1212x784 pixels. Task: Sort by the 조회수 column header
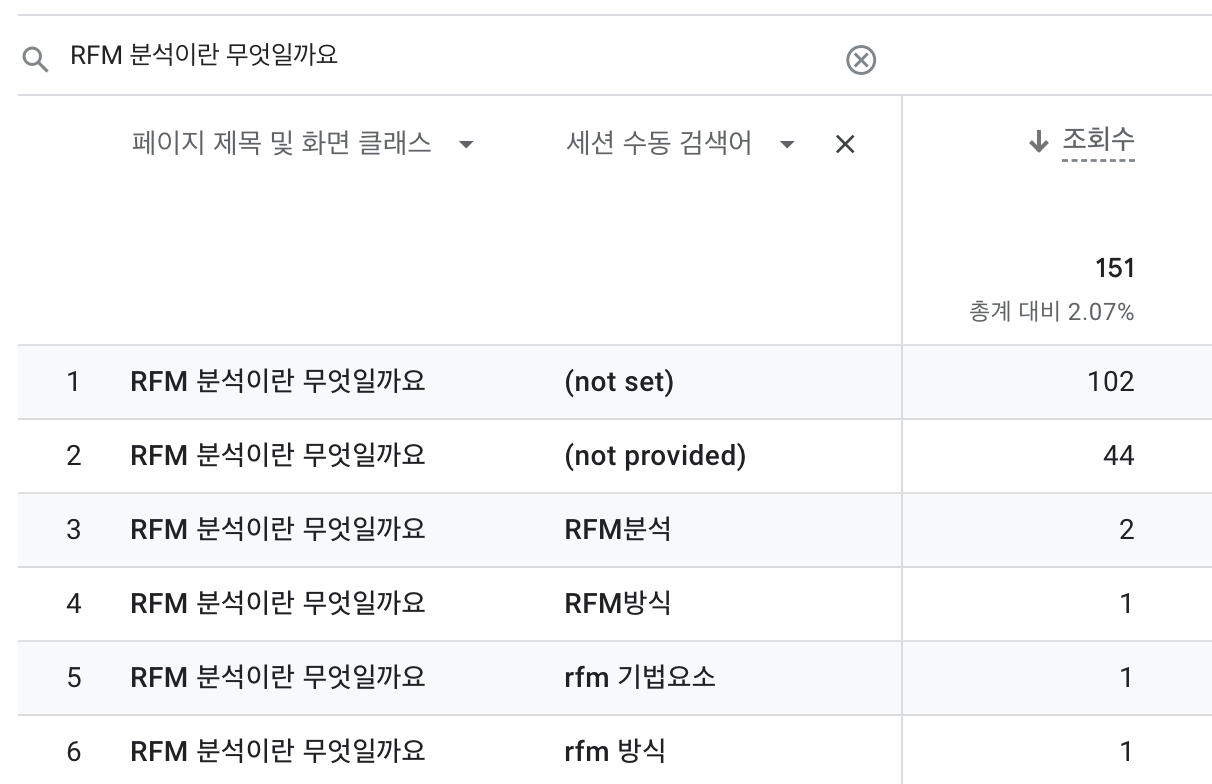tap(1097, 140)
